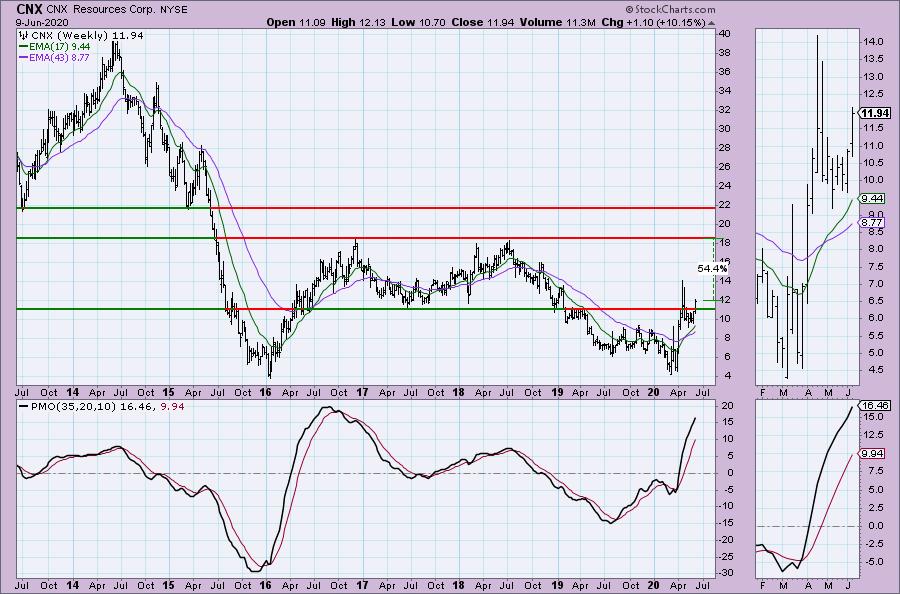Click the company name CNX Resources Corp.
Image resolution: width=900 pixels, height=594 pixels.
click(102, 10)
